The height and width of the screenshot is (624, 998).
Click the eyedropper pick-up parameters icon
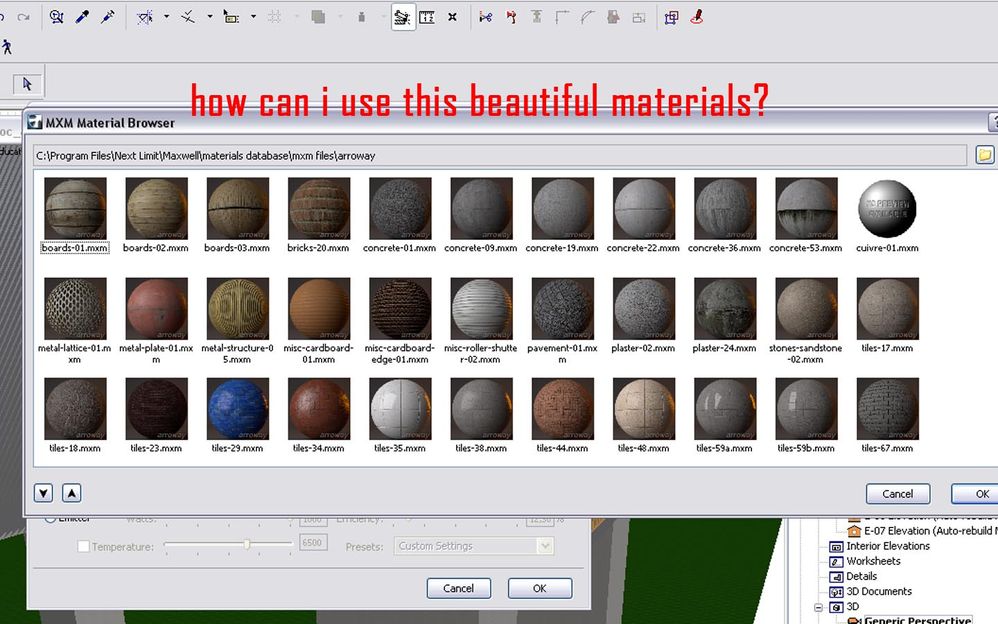click(83, 17)
